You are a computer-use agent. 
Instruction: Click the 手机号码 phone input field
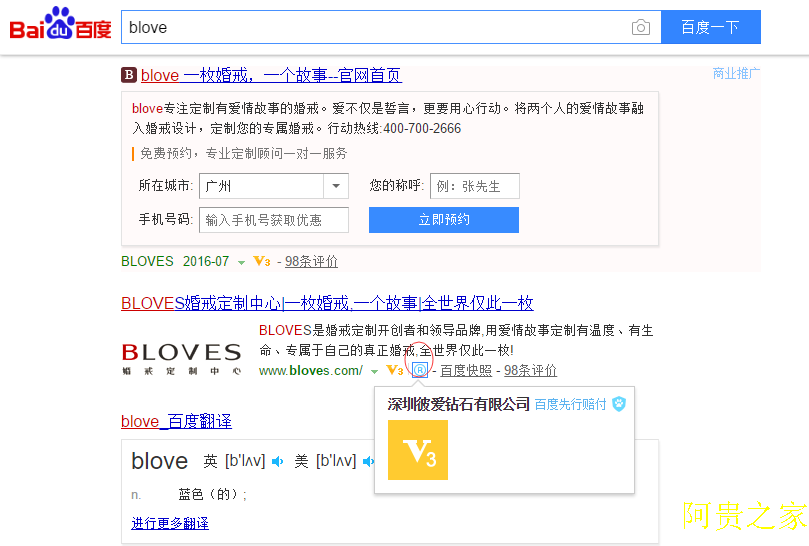click(274, 220)
